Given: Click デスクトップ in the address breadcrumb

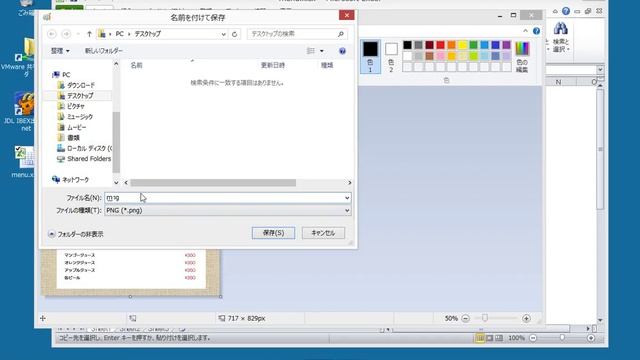Looking at the screenshot, I should coord(148,34).
